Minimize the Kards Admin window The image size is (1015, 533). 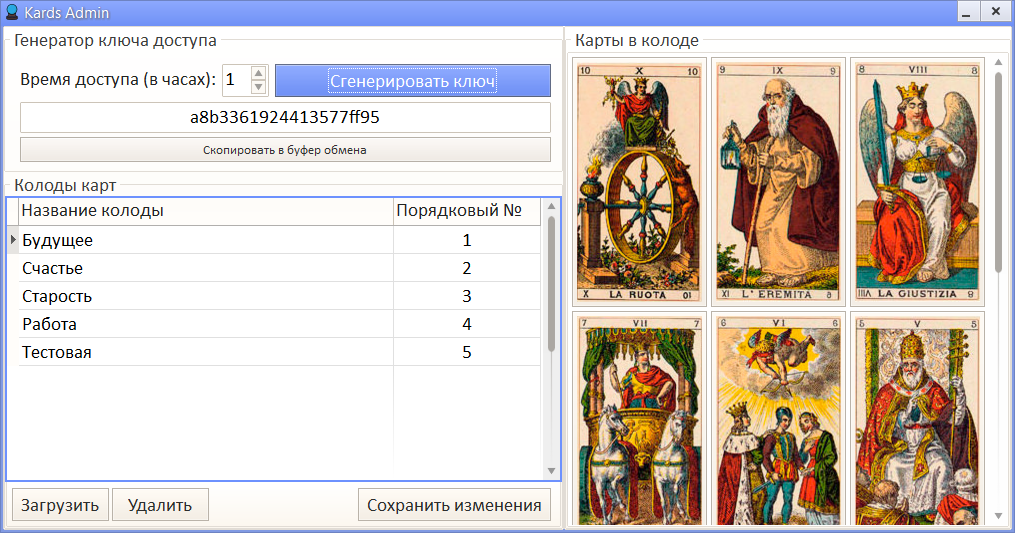point(966,12)
